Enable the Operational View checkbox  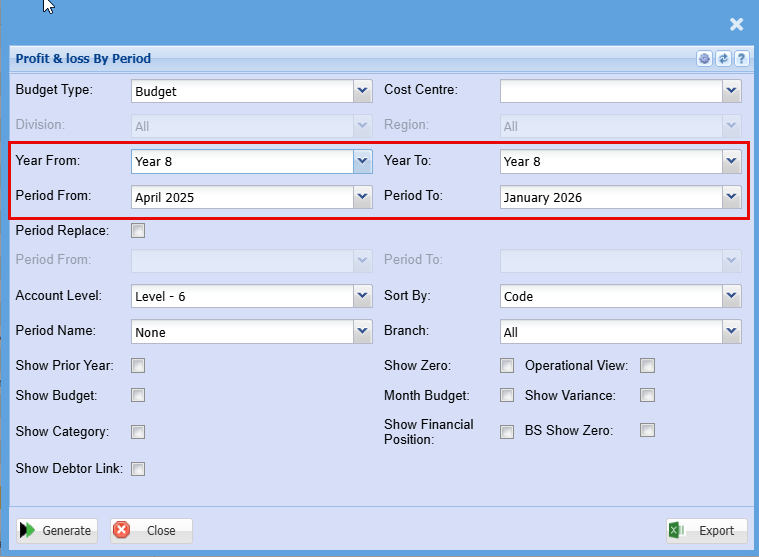[x=648, y=366]
